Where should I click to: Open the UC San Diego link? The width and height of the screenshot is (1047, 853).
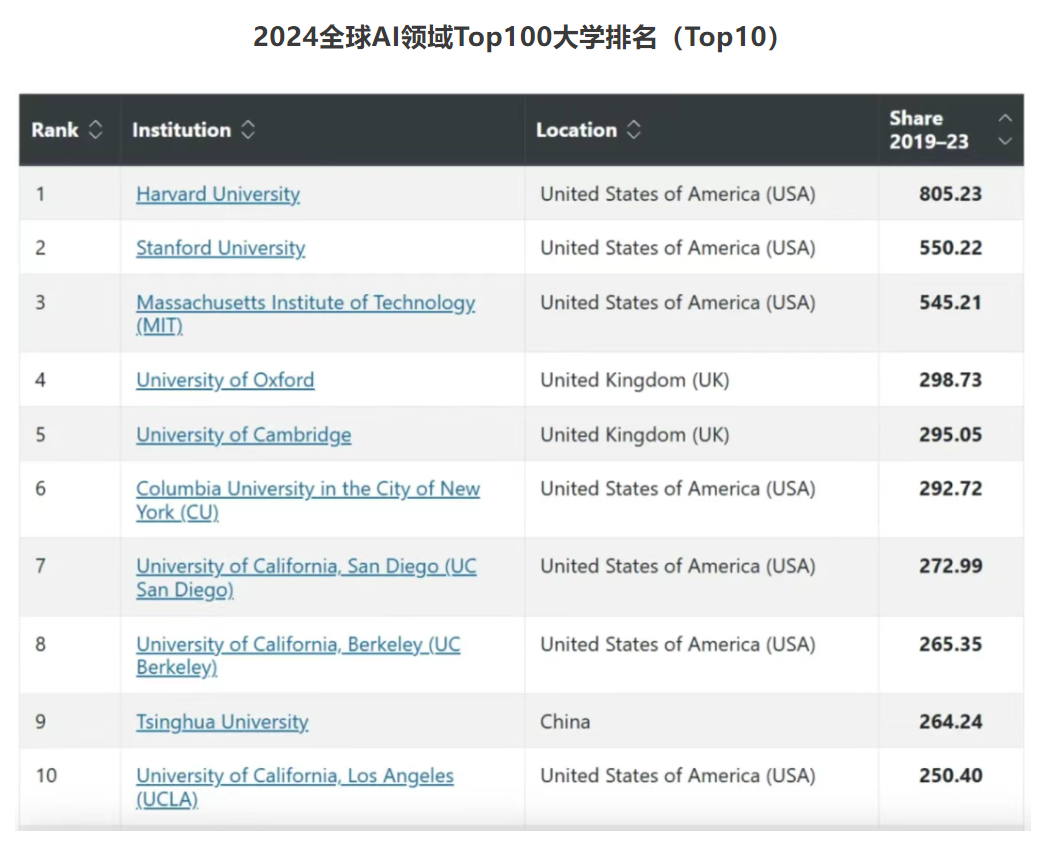coord(306,578)
